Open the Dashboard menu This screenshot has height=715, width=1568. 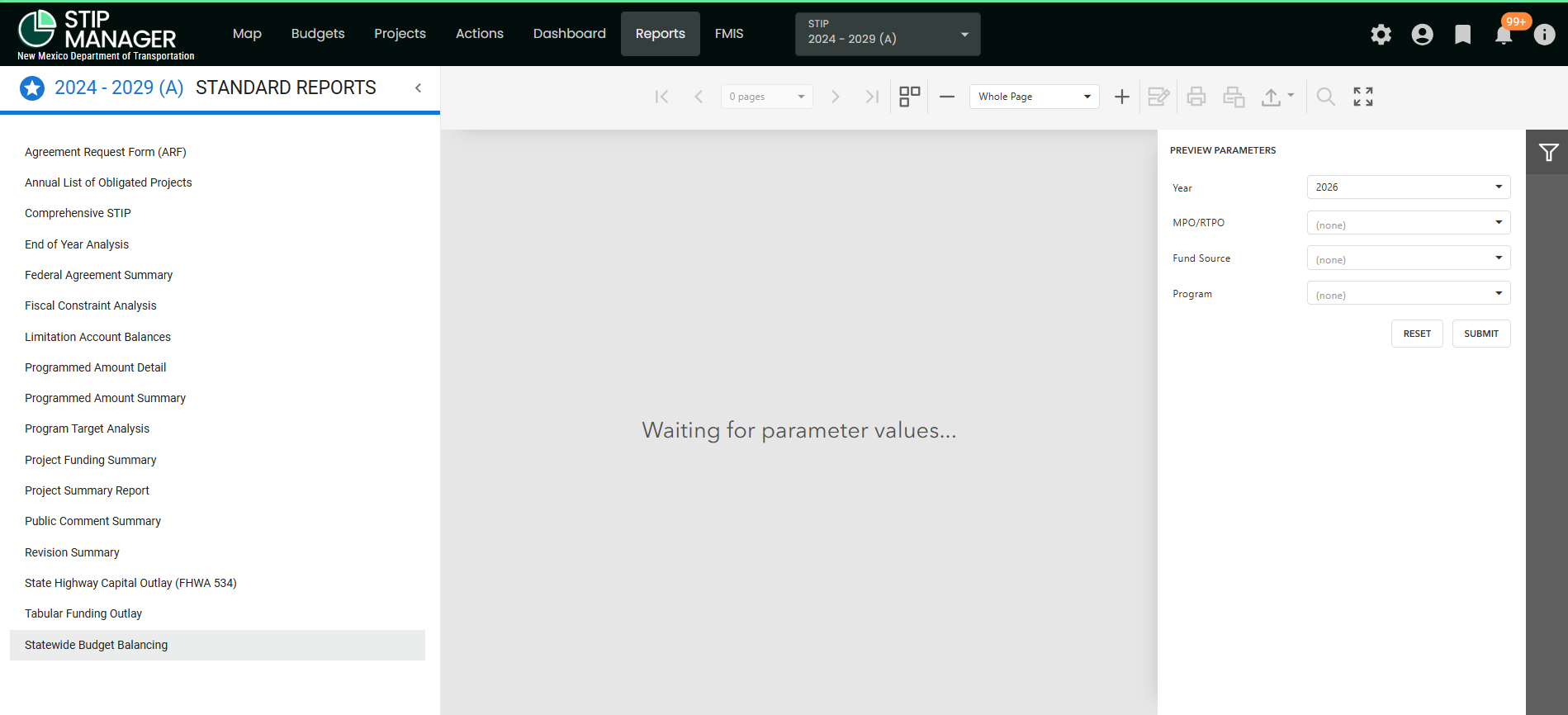(570, 34)
